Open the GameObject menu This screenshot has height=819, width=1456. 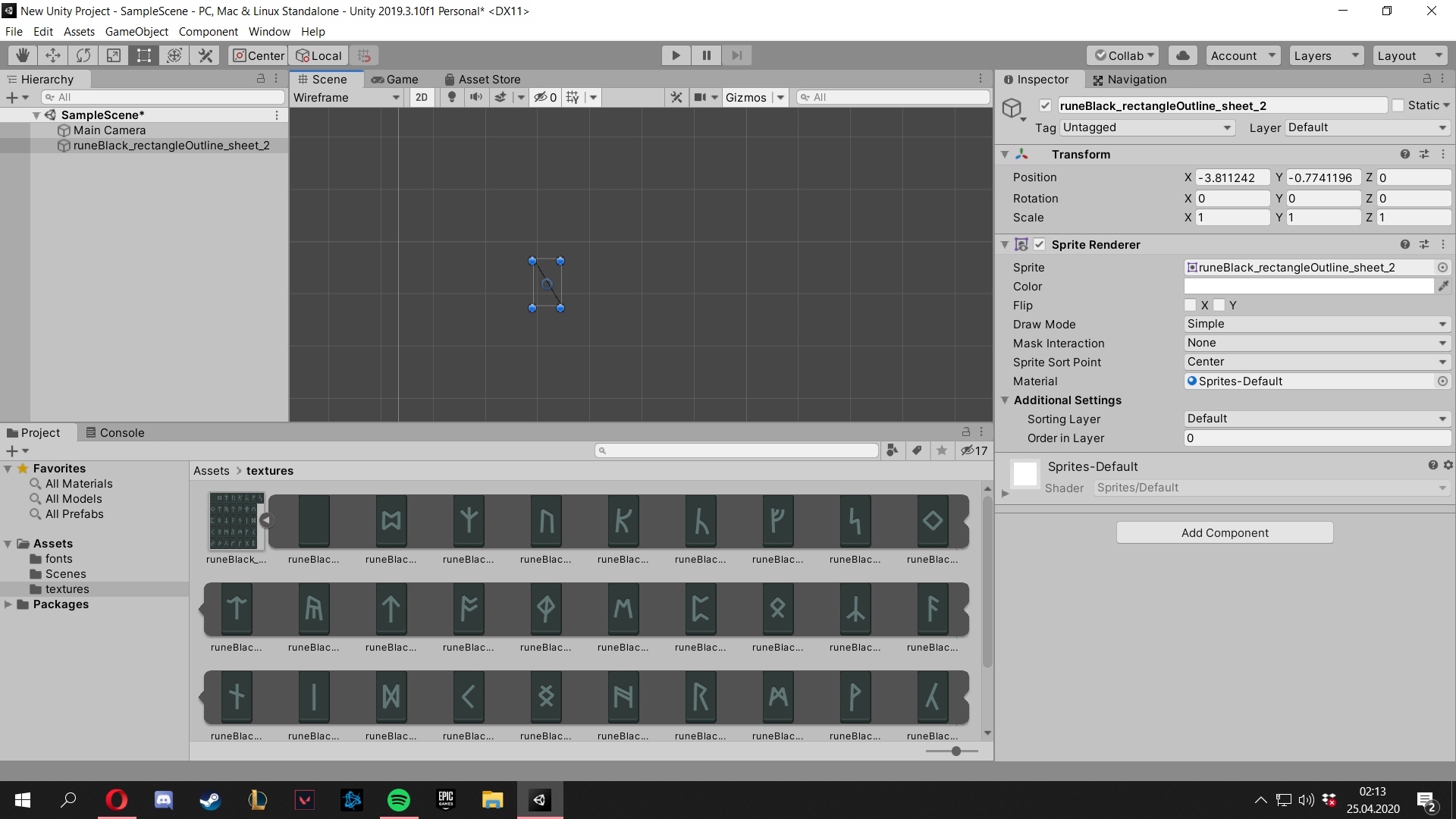(x=136, y=31)
